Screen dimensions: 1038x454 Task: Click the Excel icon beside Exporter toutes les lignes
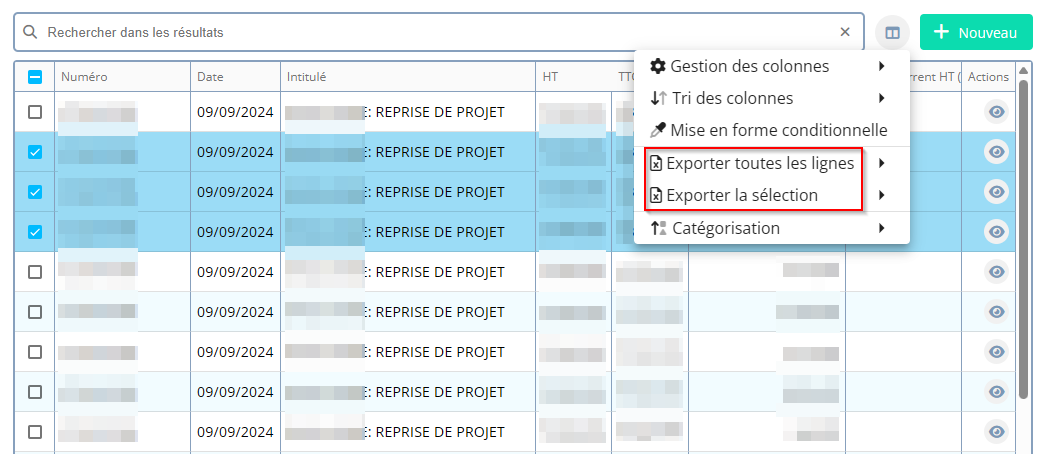(x=656, y=163)
